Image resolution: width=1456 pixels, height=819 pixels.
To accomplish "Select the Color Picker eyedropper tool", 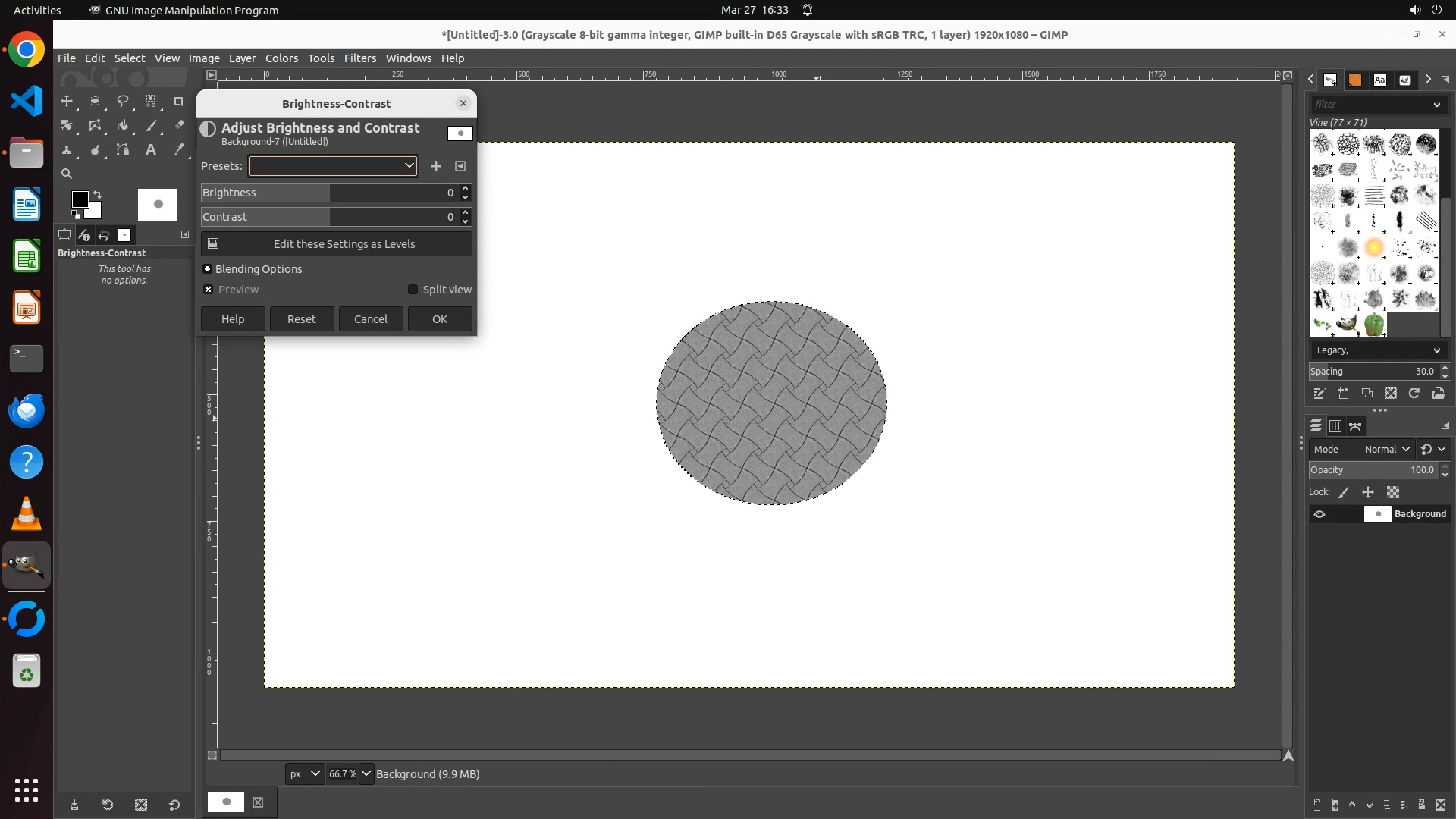I will tap(179, 150).
